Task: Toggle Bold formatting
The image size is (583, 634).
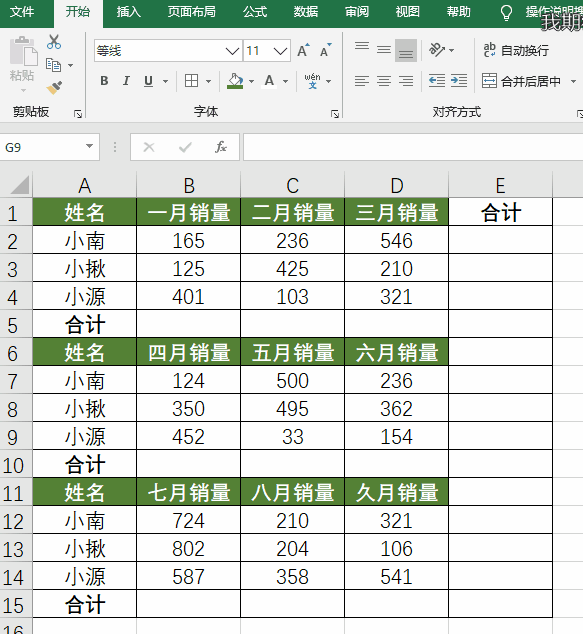Action: [x=104, y=81]
